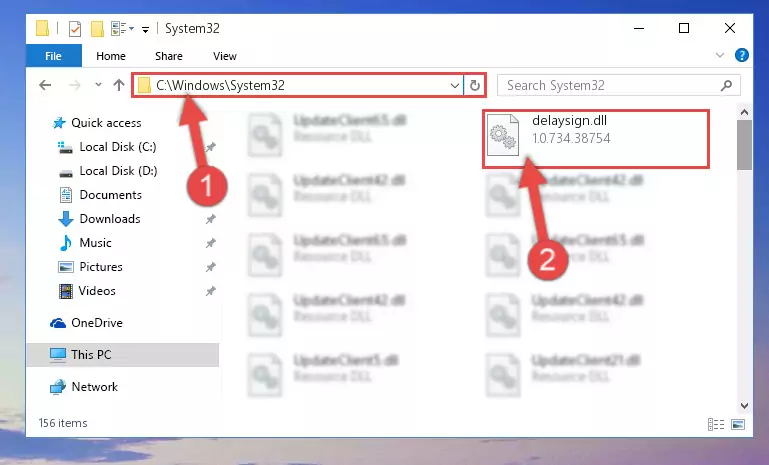Toggle the pin next to Music

click(x=210, y=243)
